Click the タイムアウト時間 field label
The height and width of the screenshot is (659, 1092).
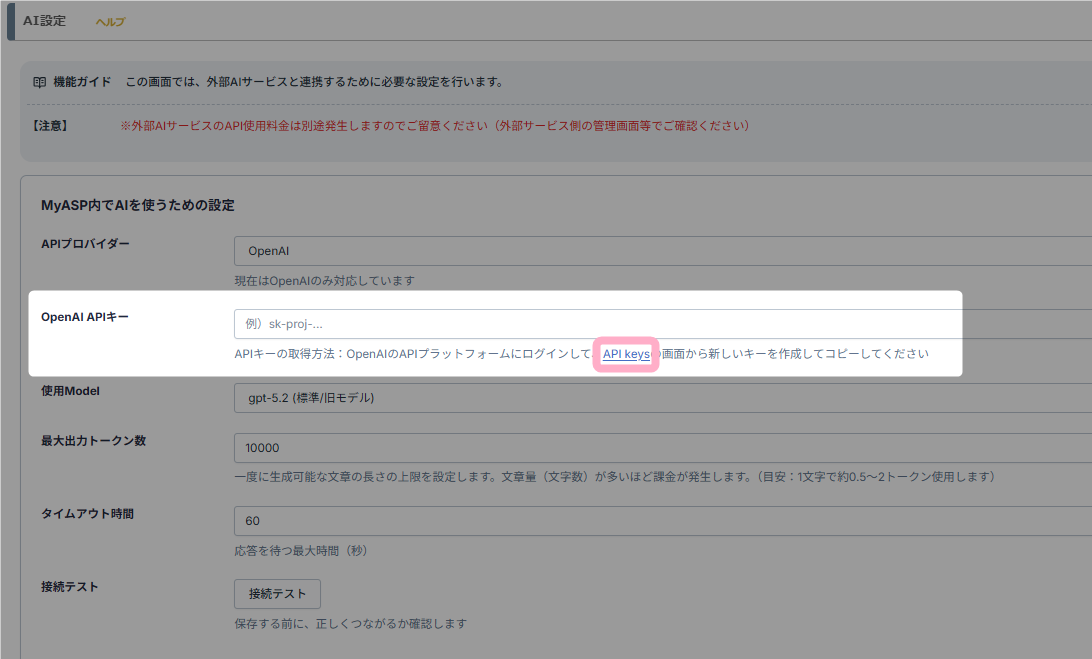point(87,514)
